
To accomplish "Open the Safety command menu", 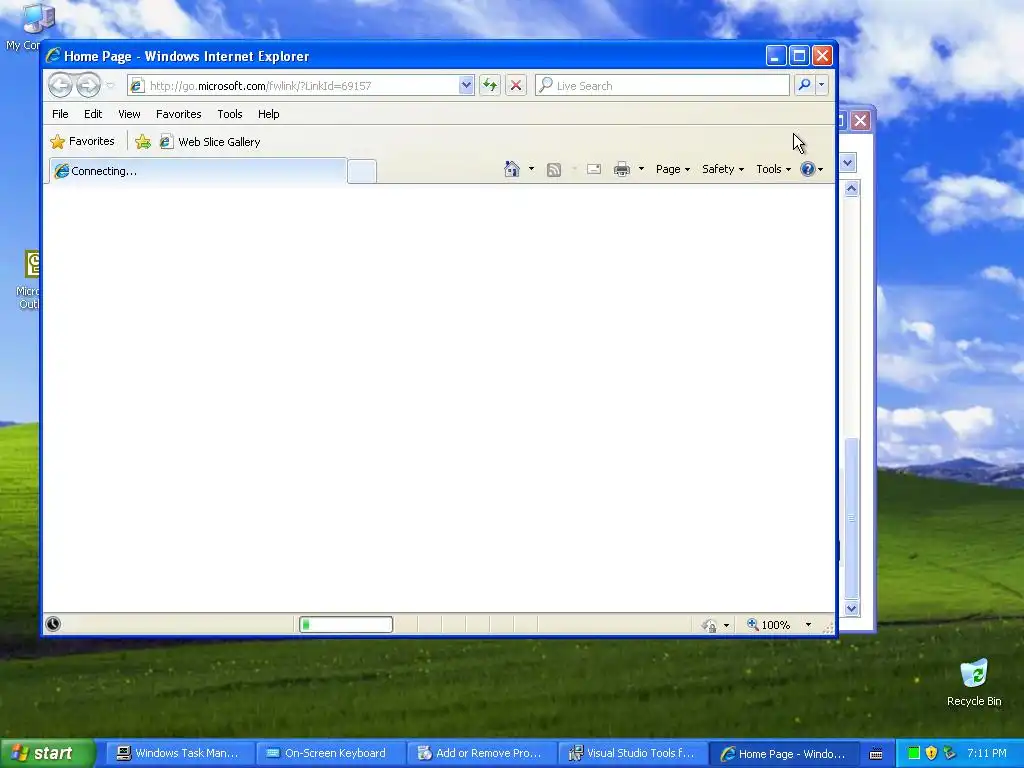I will (723, 169).
